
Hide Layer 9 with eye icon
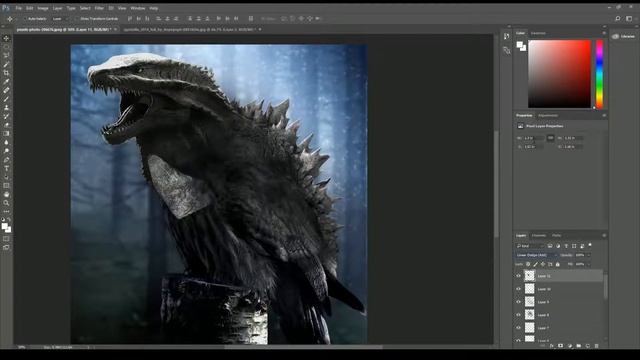click(x=518, y=302)
